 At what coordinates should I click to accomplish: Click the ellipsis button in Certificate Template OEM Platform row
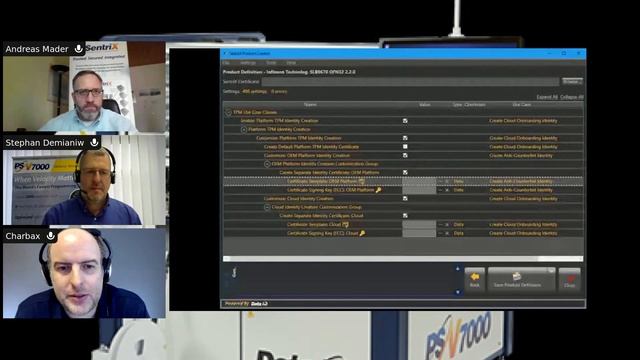(x=440, y=181)
